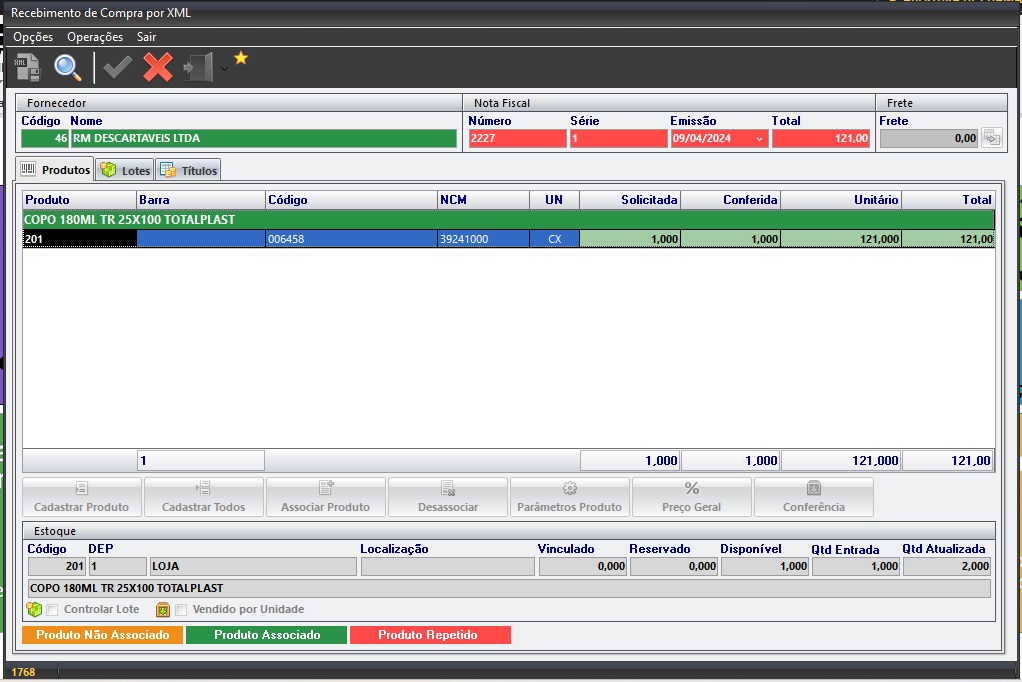This screenshot has width=1022, height=682.
Task: Click the NCM column header
Action: pos(483,200)
